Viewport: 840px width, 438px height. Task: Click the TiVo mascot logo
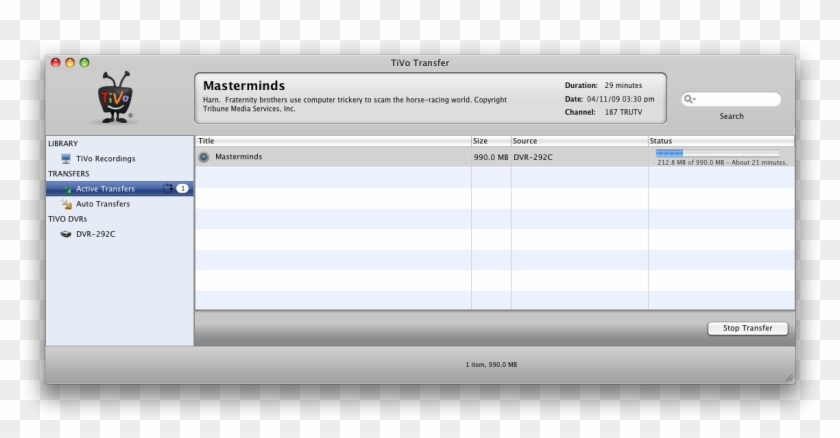pyautogui.click(x=114, y=99)
